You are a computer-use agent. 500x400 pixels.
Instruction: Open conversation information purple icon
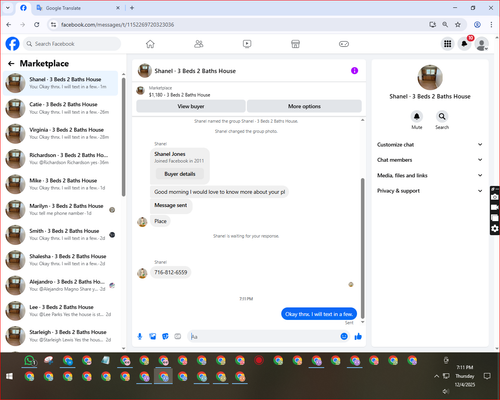click(354, 71)
